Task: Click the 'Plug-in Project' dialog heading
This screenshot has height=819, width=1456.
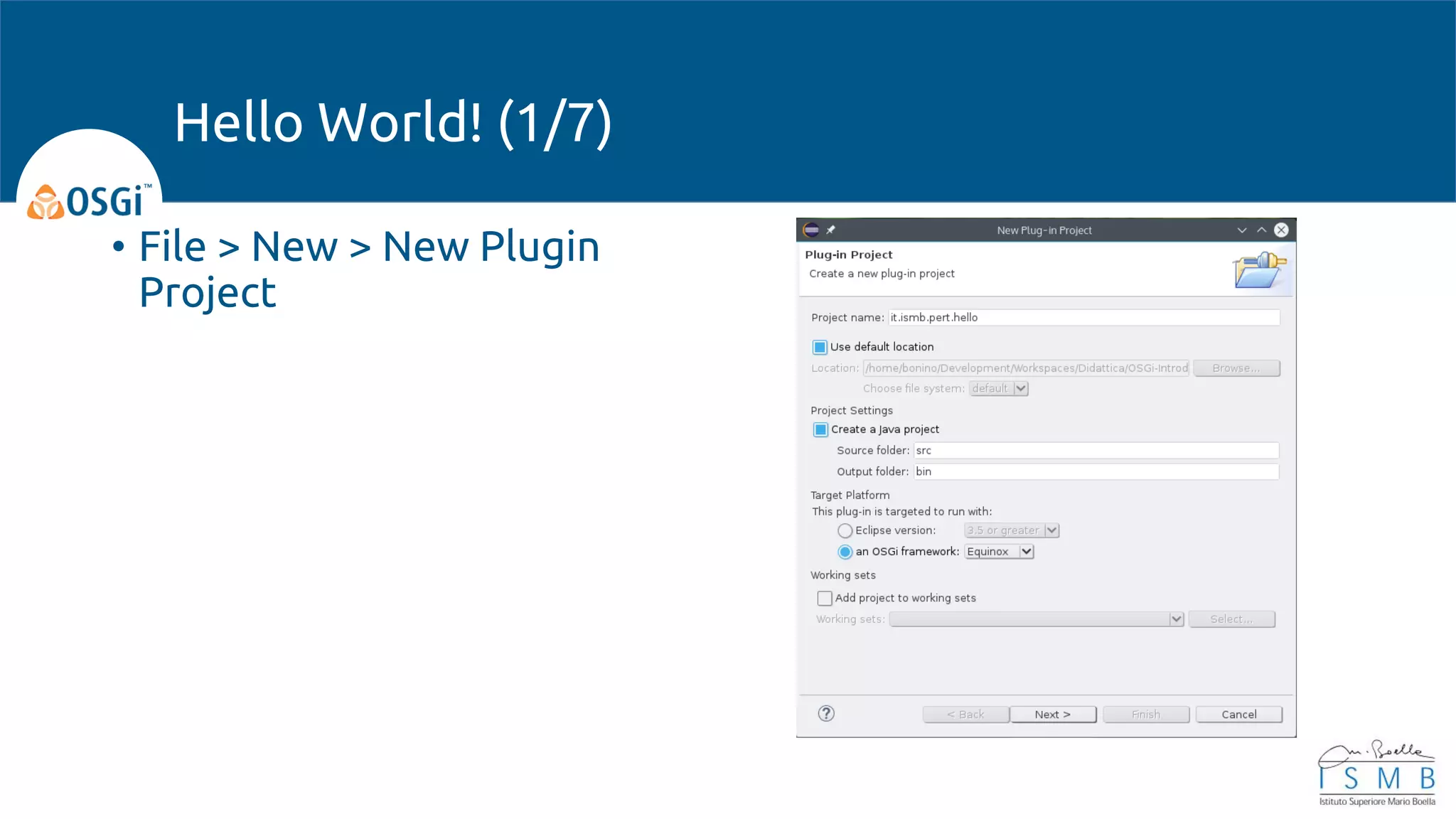Action: (849, 255)
